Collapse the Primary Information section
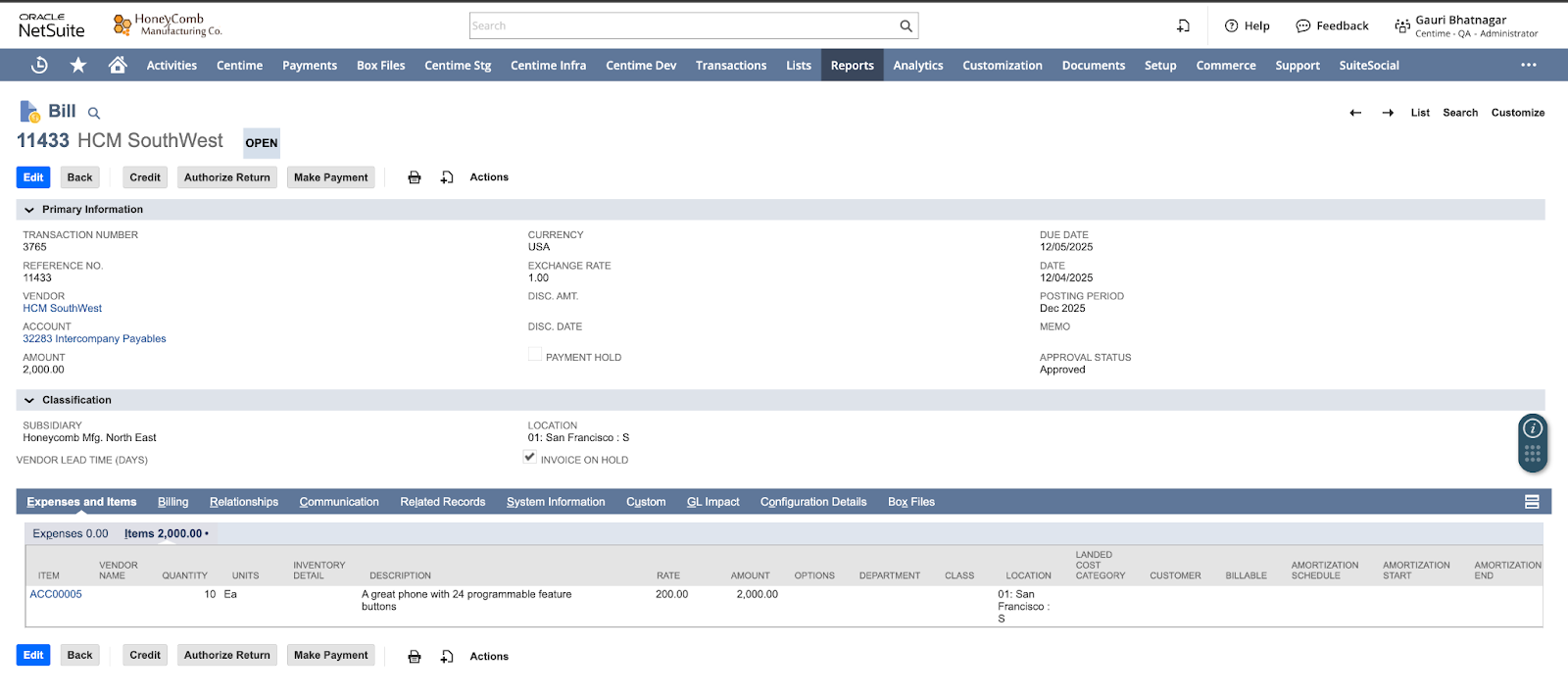The width and height of the screenshot is (1568, 697). [x=29, y=210]
